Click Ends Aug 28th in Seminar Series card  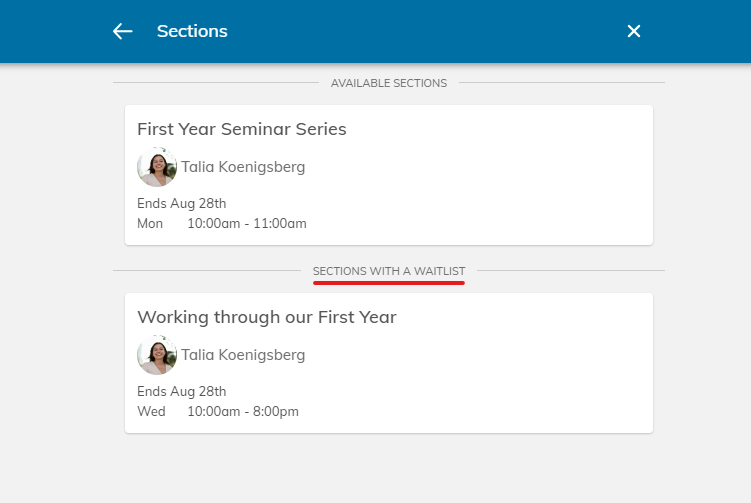tap(181, 203)
